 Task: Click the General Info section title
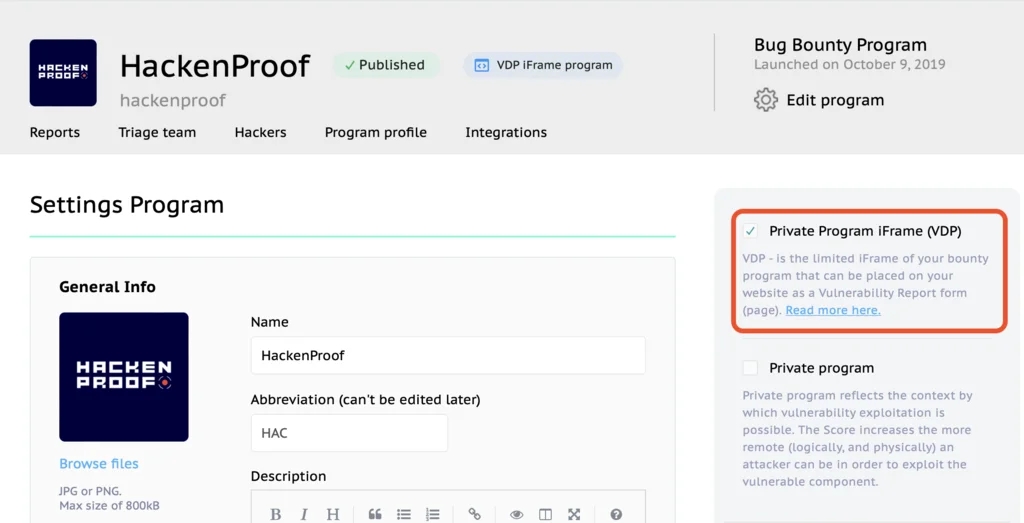point(107,287)
